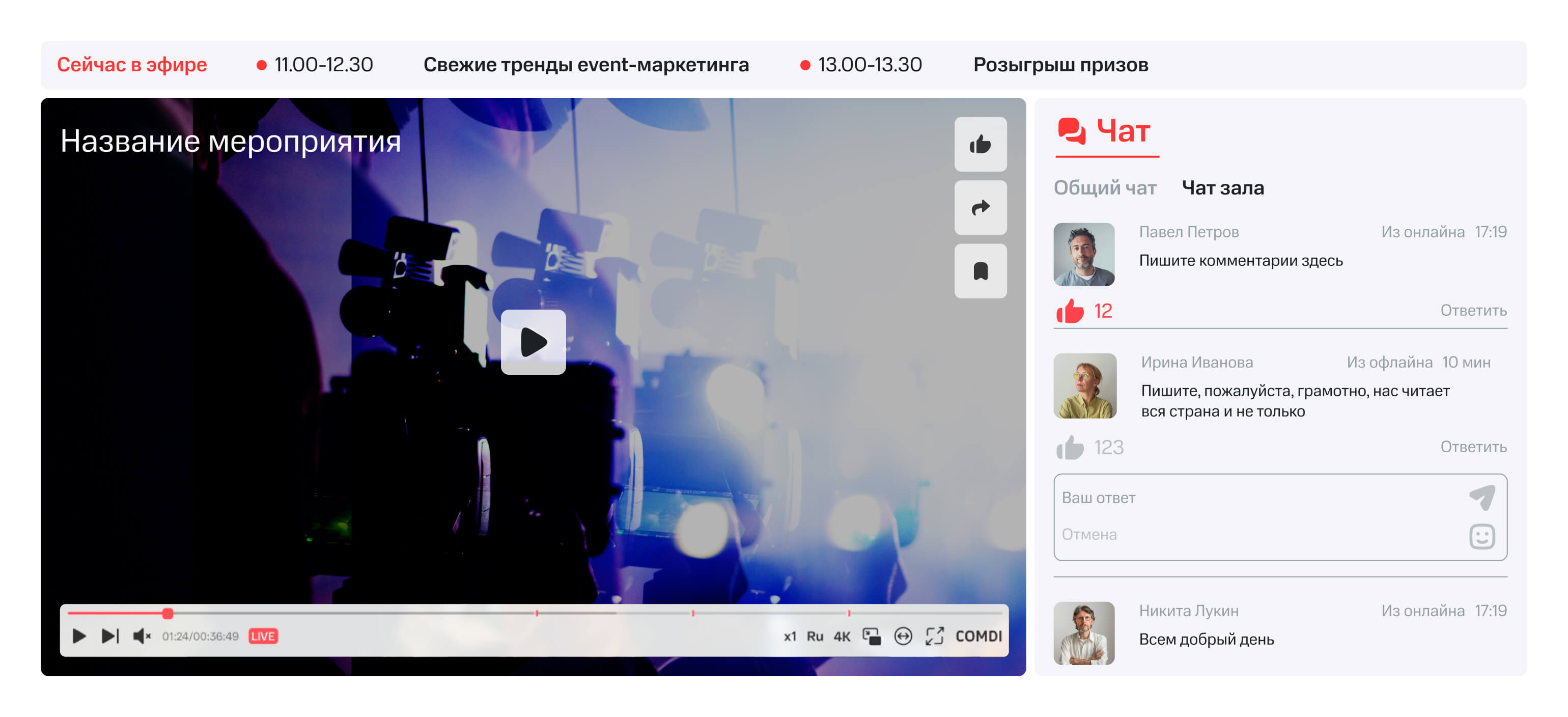The image size is (1568, 717).
Task: Switch to the Общий чат tab
Action: 1104,187
